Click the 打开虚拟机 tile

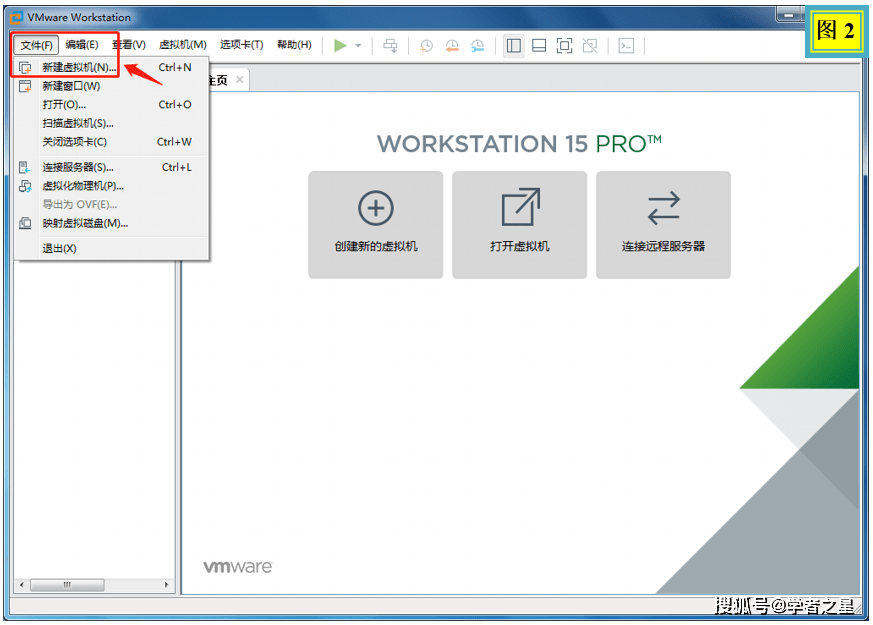[x=519, y=224]
